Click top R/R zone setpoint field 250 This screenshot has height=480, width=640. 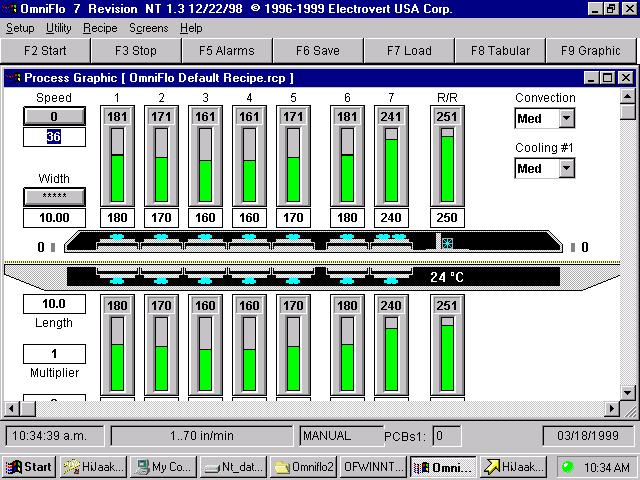pos(447,218)
